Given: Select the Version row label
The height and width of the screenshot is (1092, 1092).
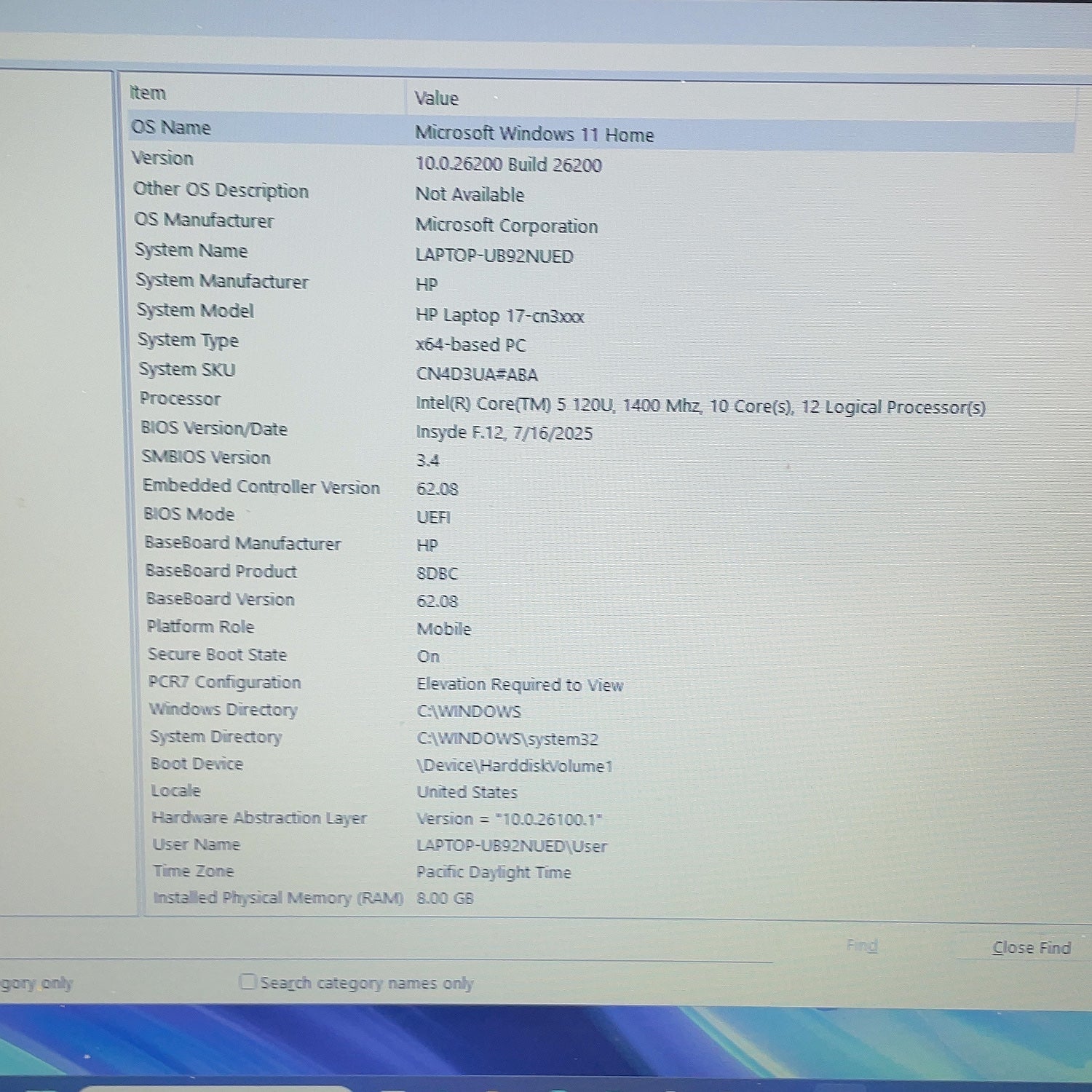Looking at the screenshot, I should (x=162, y=158).
